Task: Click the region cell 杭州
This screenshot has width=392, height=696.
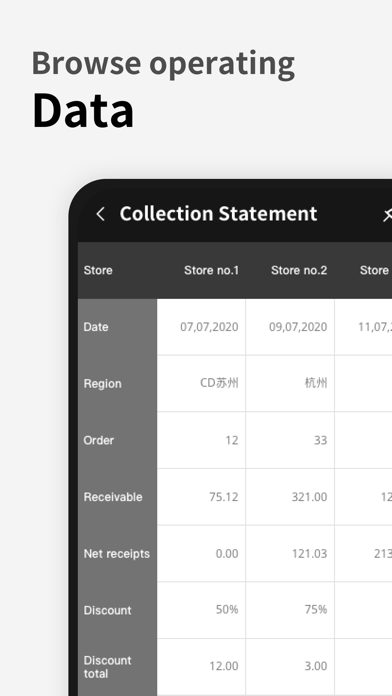Action: [x=316, y=384]
